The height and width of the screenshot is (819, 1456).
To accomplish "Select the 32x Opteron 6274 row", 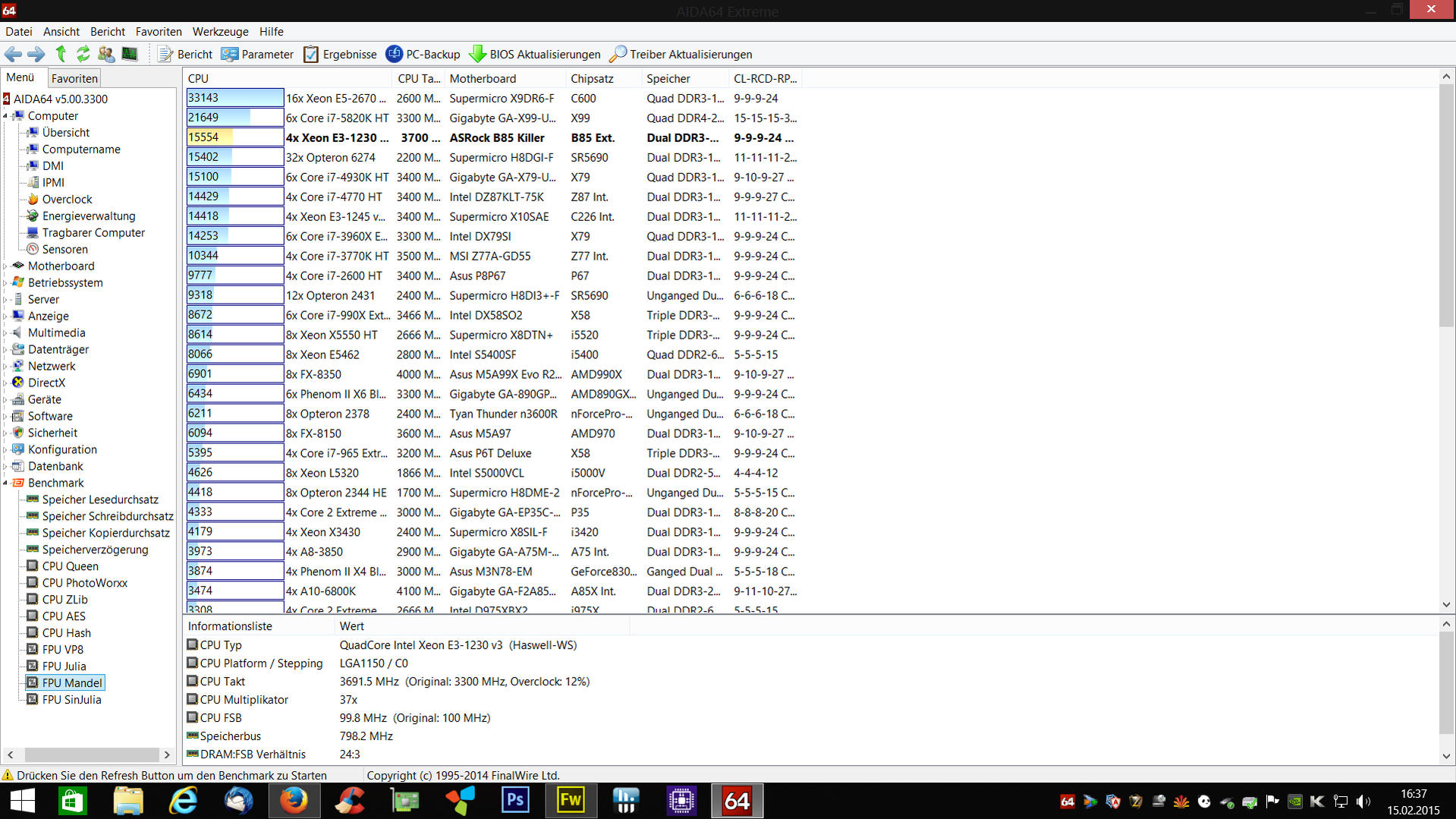I will [x=493, y=157].
